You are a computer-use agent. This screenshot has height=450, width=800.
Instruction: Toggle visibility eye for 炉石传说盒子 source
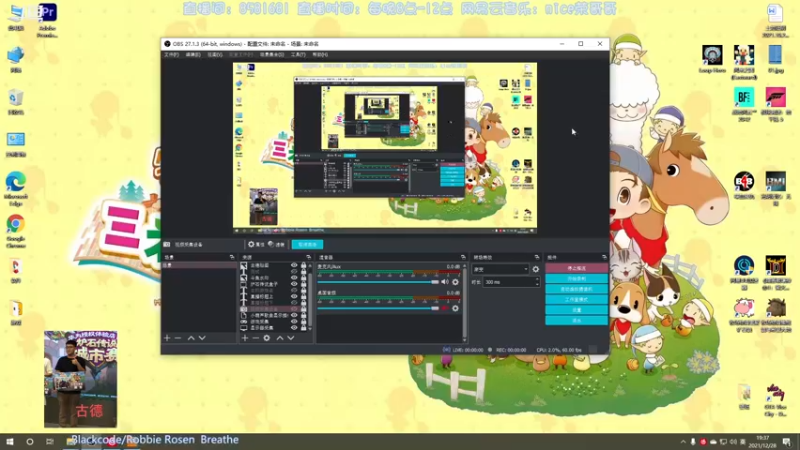[294, 284]
